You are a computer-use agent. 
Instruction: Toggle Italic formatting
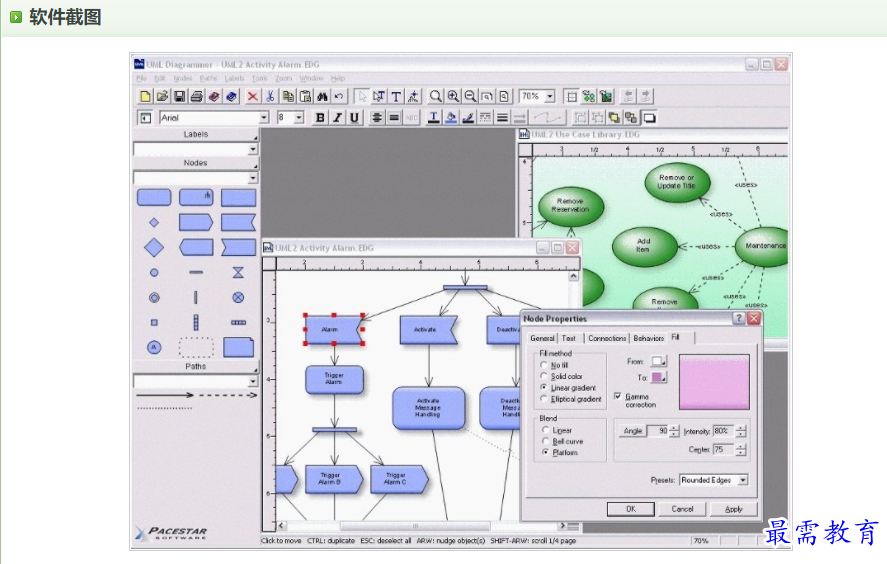click(x=337, y=118)
